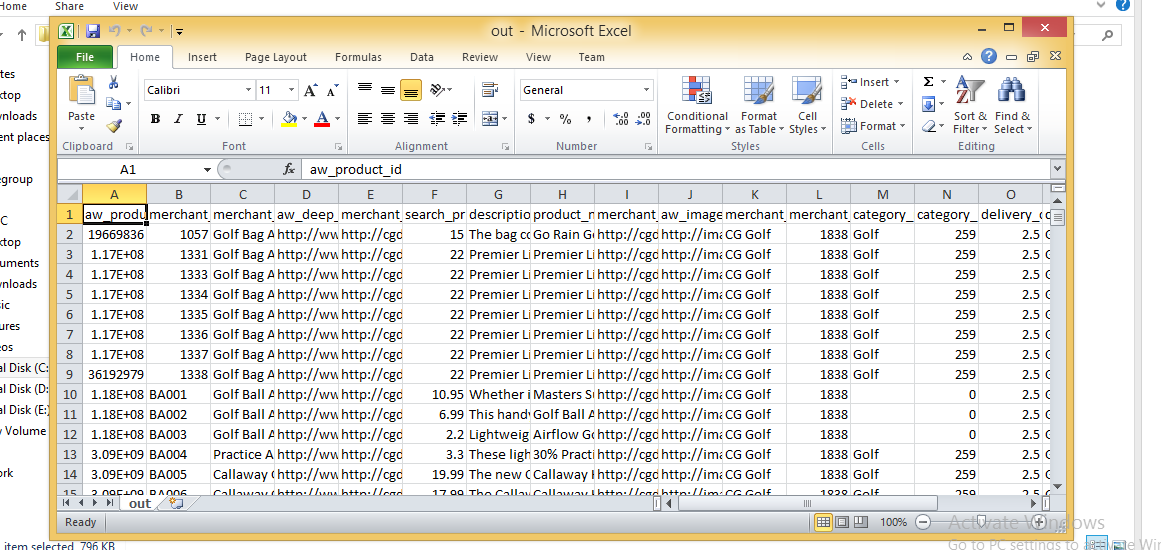
Task: Click the Select All corner button
Action: click(x=70, y=195)
